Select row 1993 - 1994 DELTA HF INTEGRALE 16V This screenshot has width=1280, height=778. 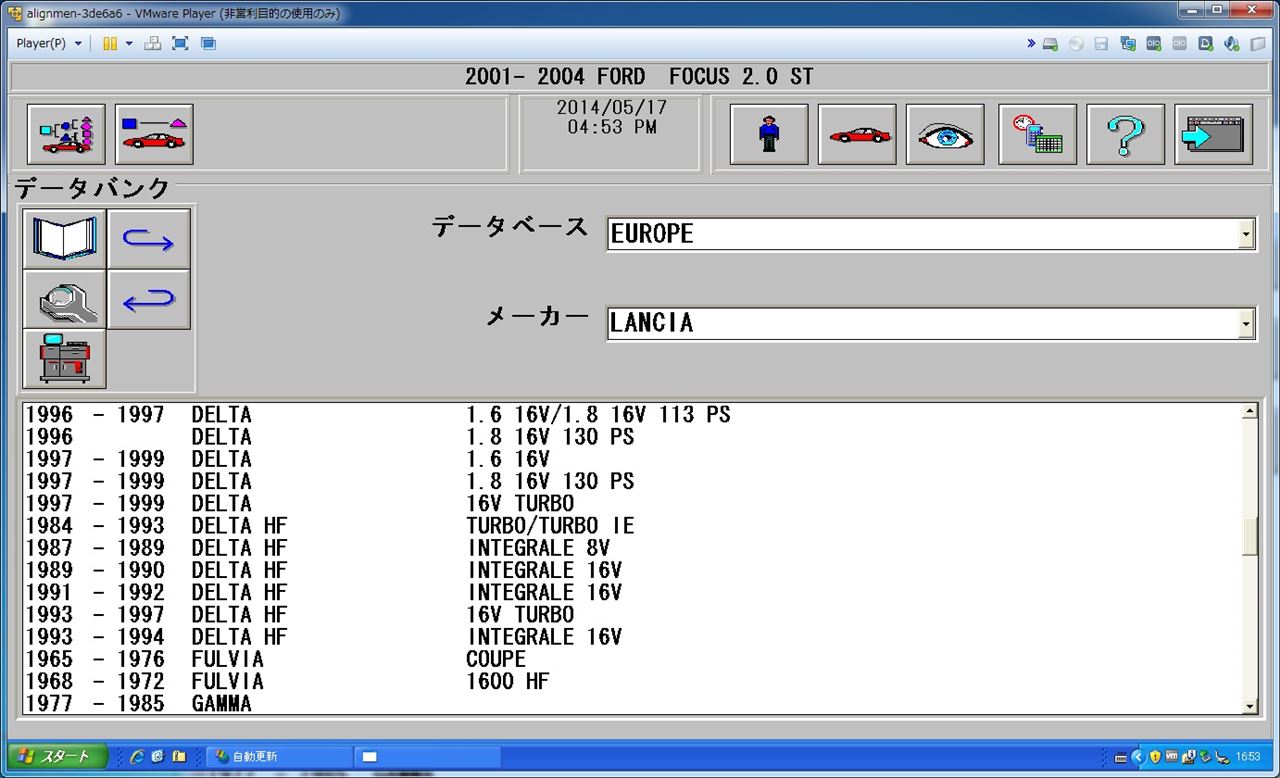click(631, 636)
